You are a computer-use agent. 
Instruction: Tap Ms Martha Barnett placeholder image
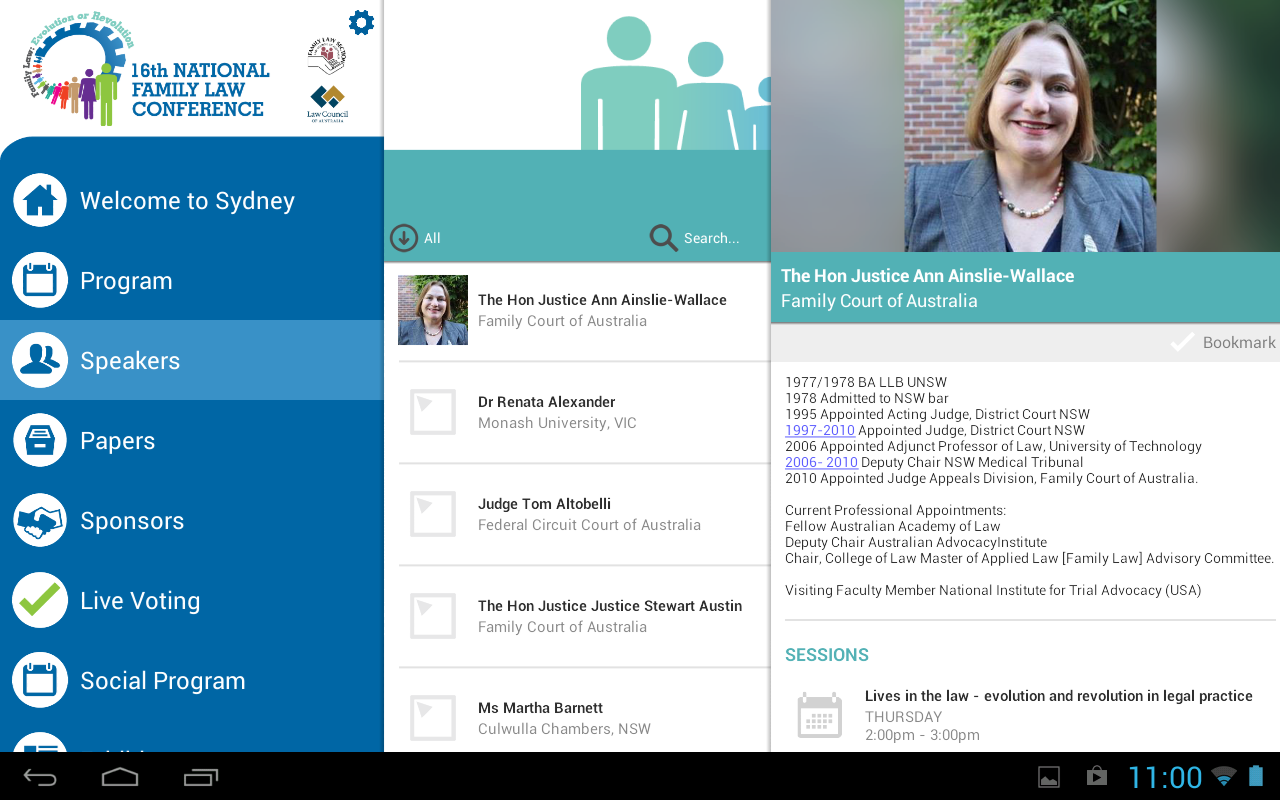coord(433,718)
